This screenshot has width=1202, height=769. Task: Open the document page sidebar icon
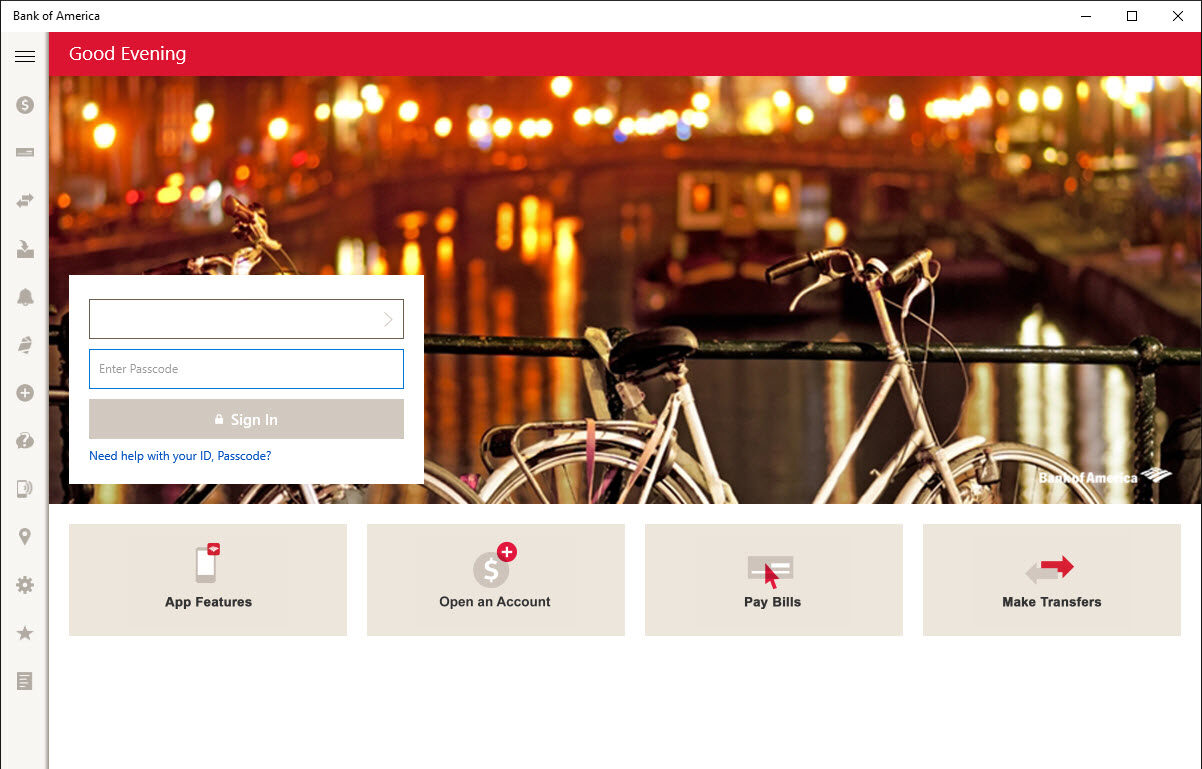click(x=25, y=681)
